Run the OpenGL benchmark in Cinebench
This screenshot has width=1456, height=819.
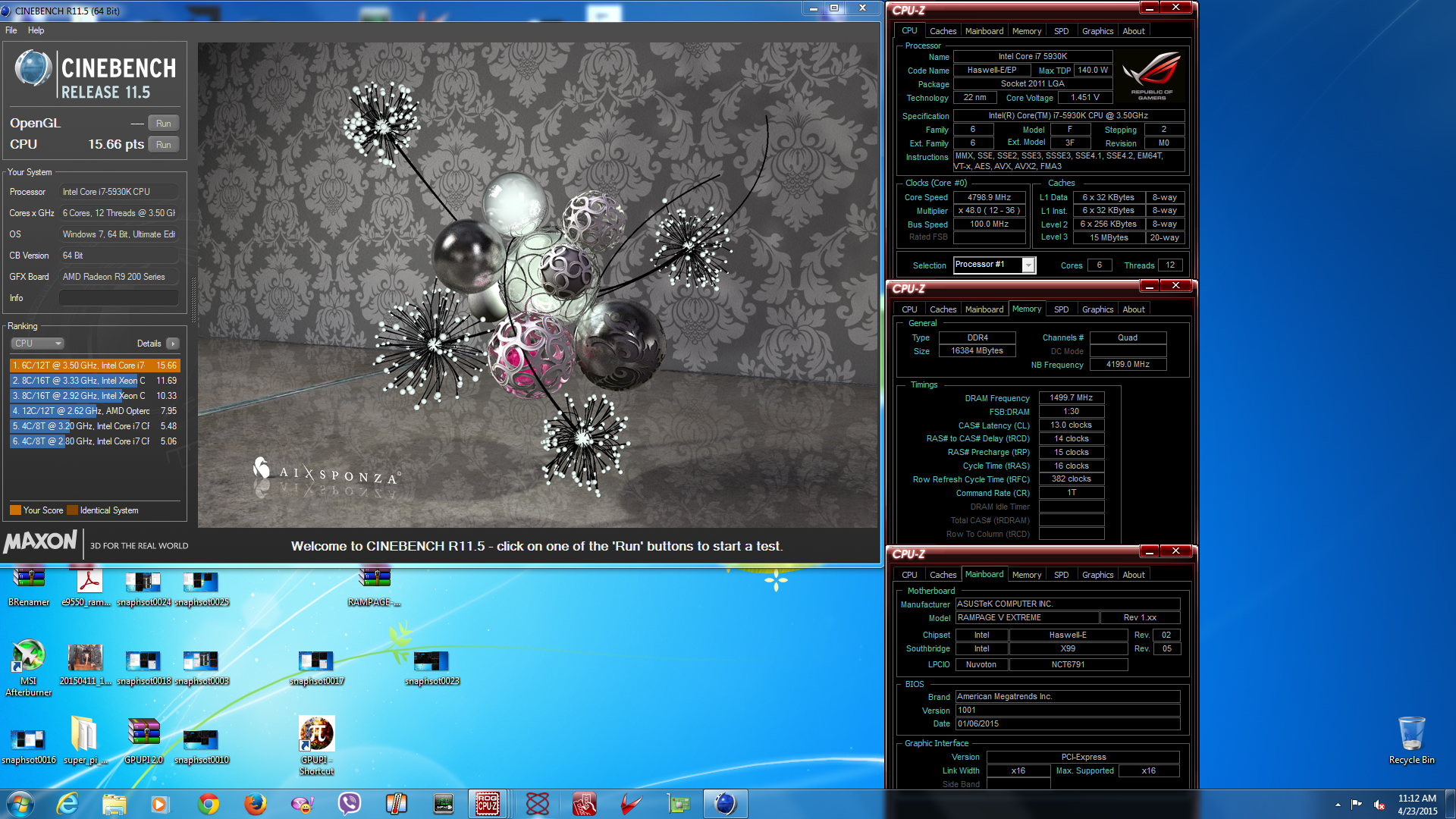(164, 124)
